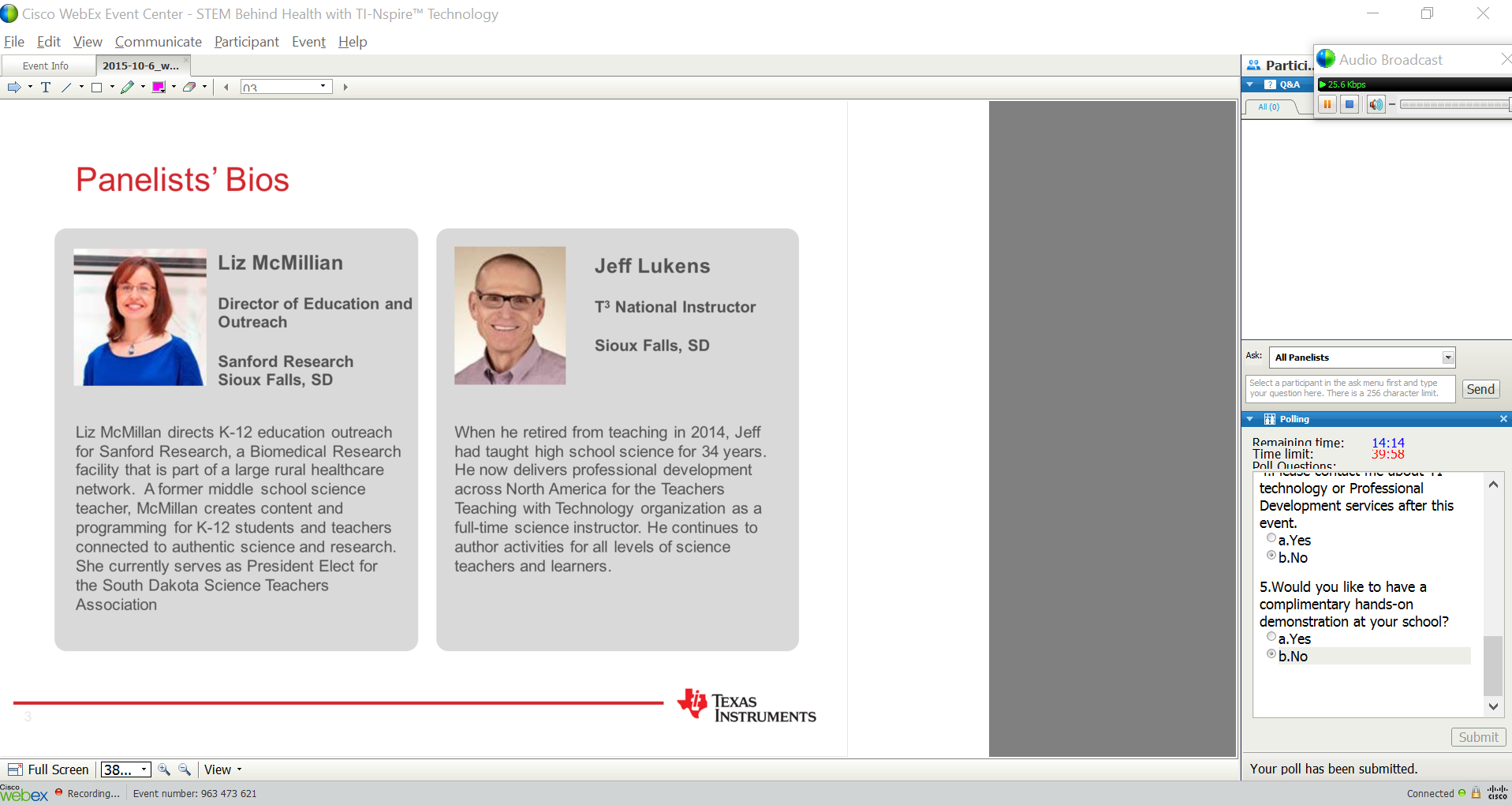Click the Cisco WebEx logo at bottom left
The height and width of the screenshot is (805, 1512).
coord(24,793)
